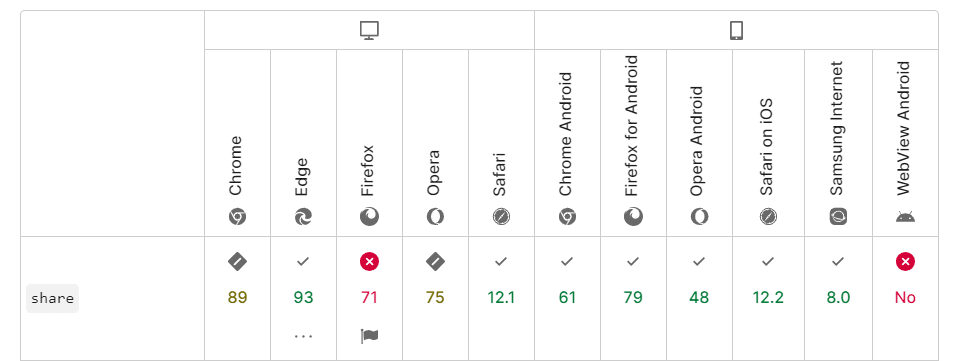
Task: Click the red X under WebView Android
Action: (905, 262)
